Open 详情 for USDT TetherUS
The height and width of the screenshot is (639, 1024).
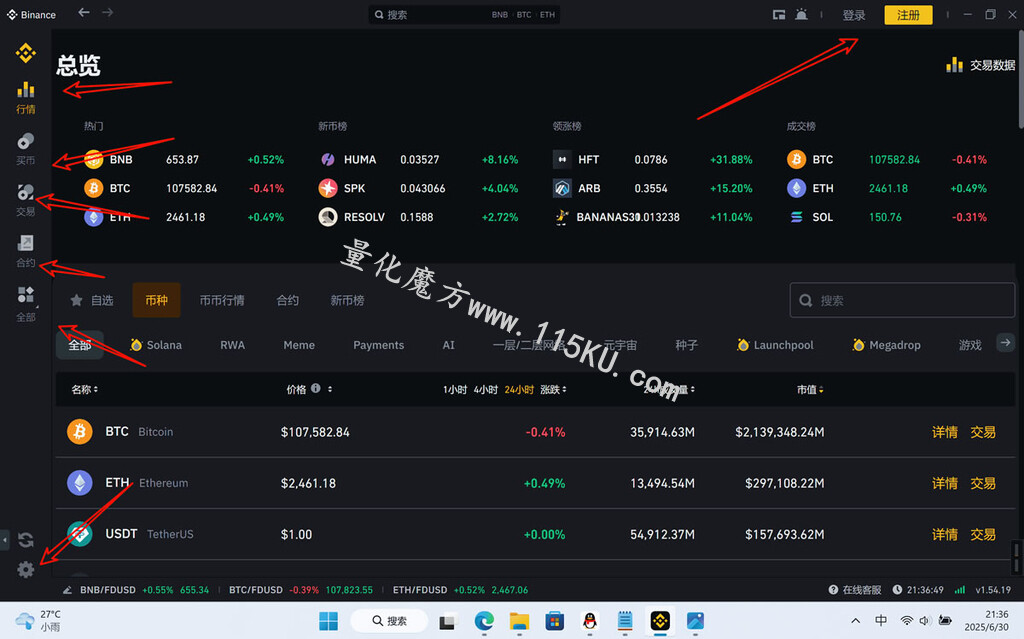(944, 534)
